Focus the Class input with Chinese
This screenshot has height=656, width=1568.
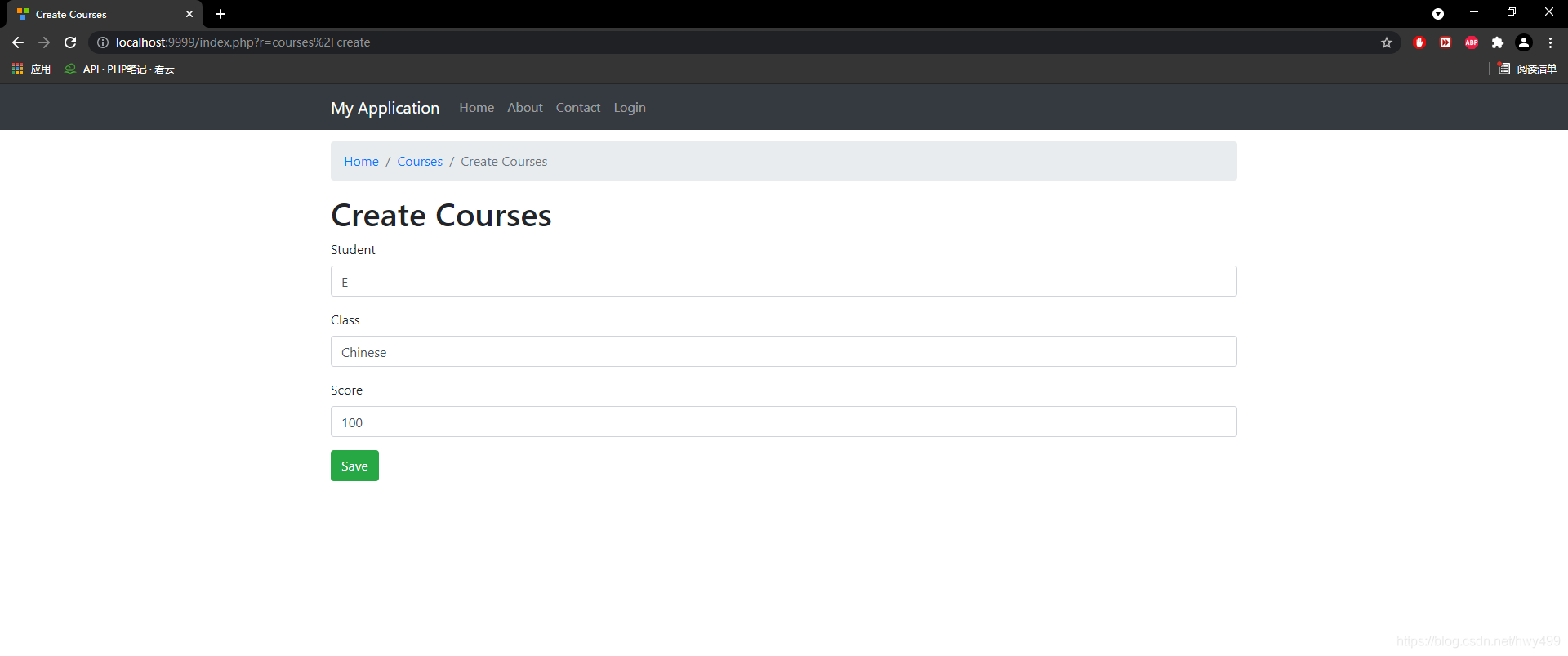point(783,351)
